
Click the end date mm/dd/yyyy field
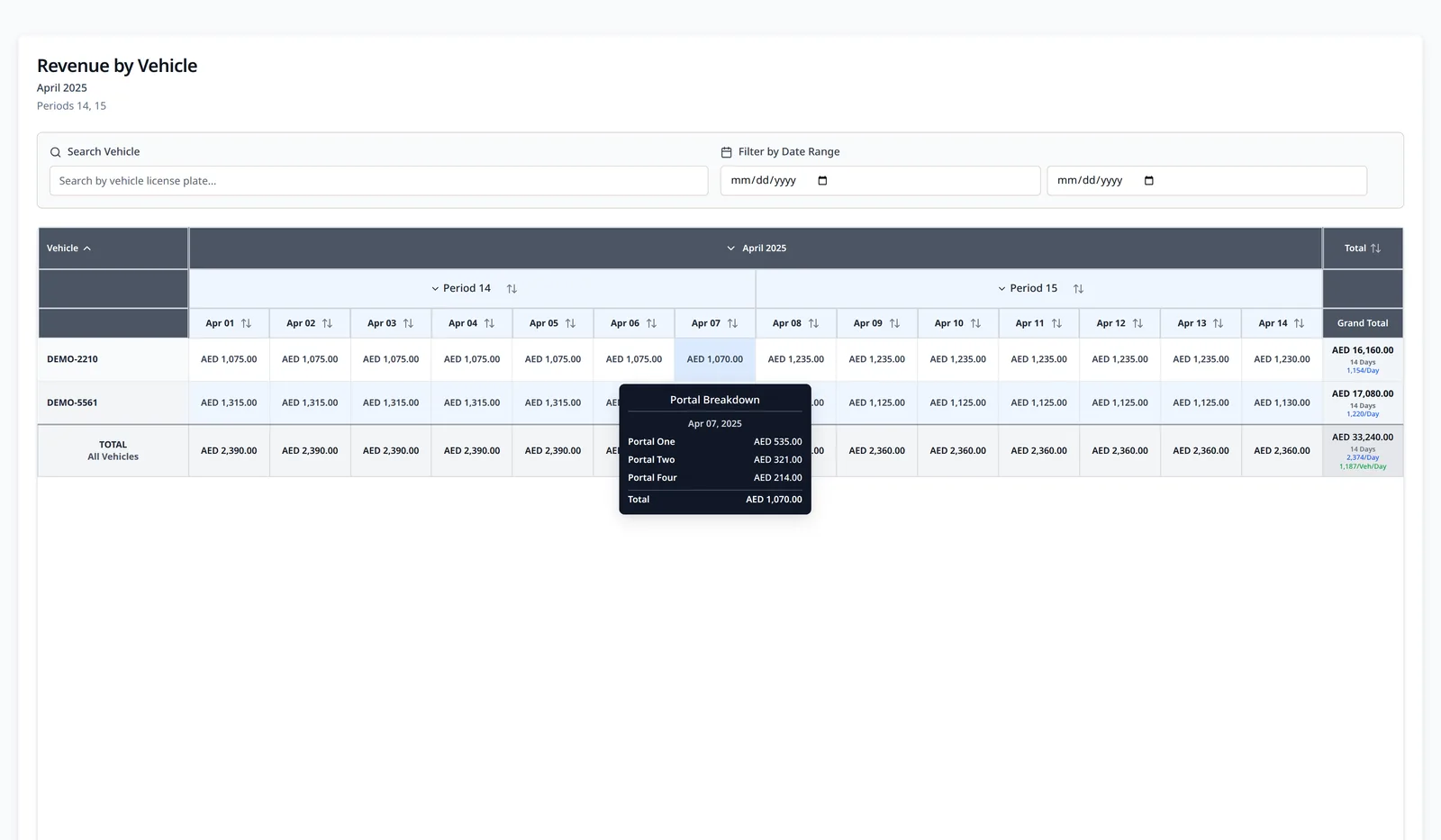[1207, 181]
